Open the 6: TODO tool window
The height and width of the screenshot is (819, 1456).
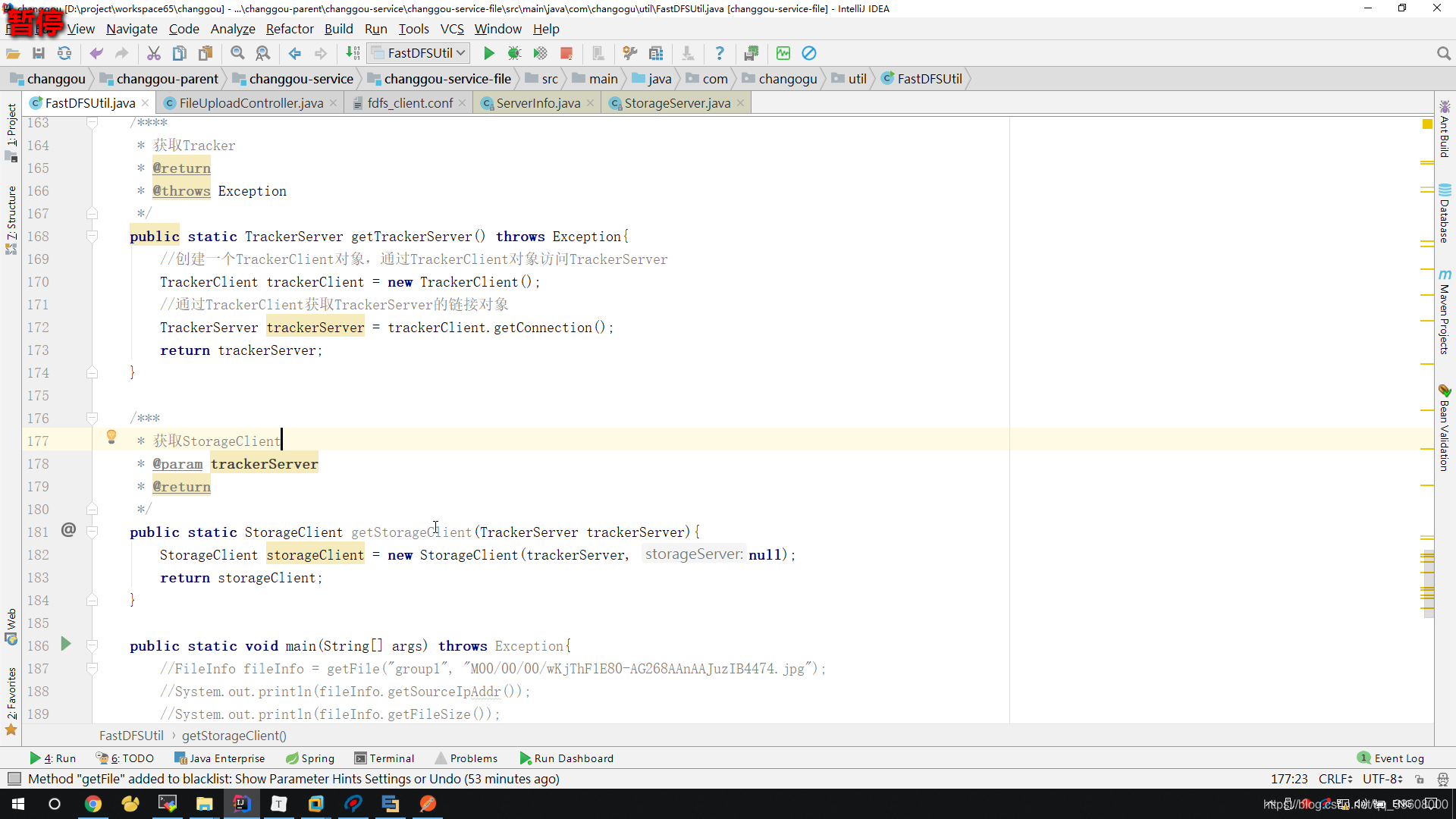[125, 758]
